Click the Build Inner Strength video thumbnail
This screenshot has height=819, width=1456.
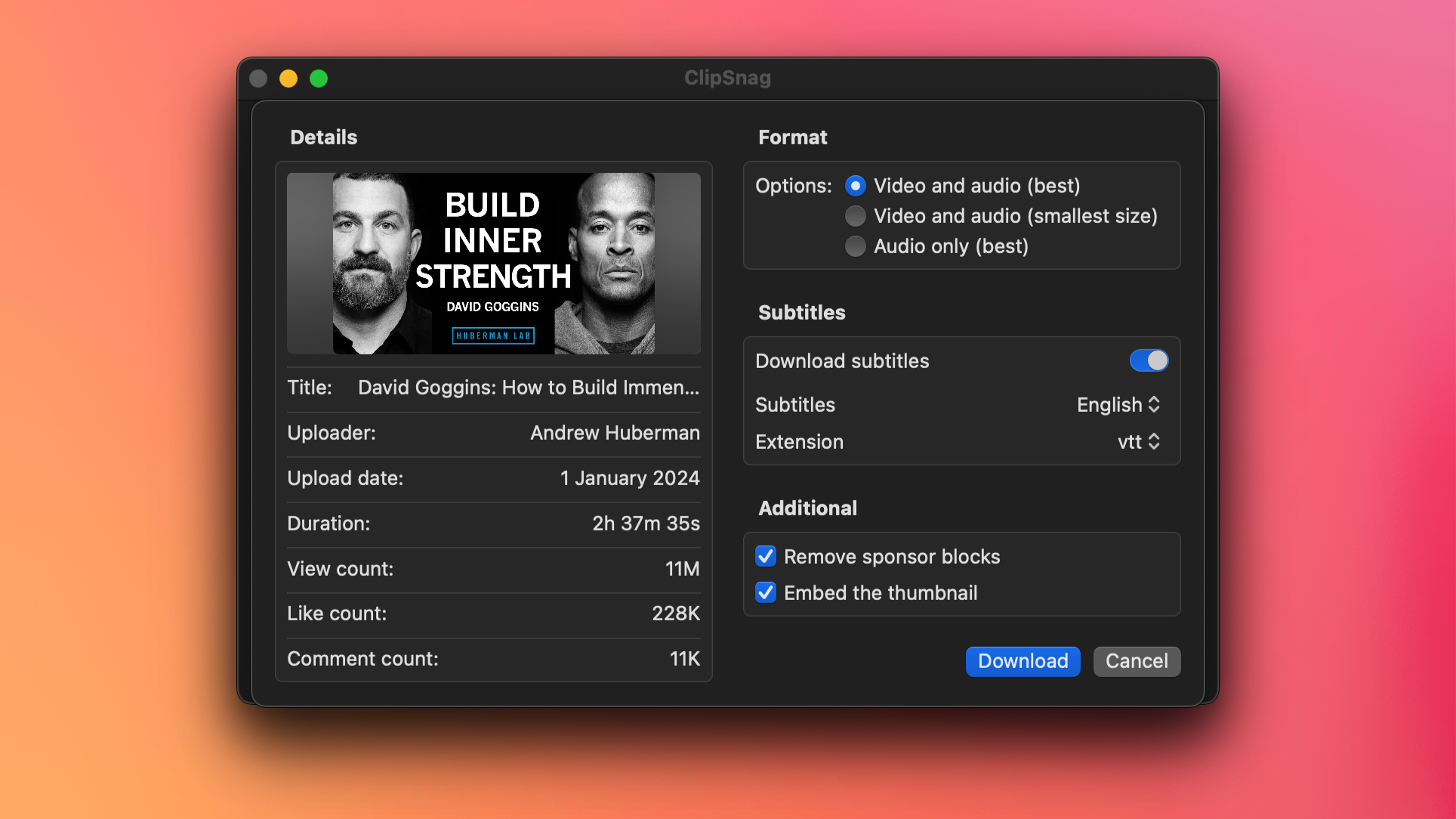(x=494, y=264)
